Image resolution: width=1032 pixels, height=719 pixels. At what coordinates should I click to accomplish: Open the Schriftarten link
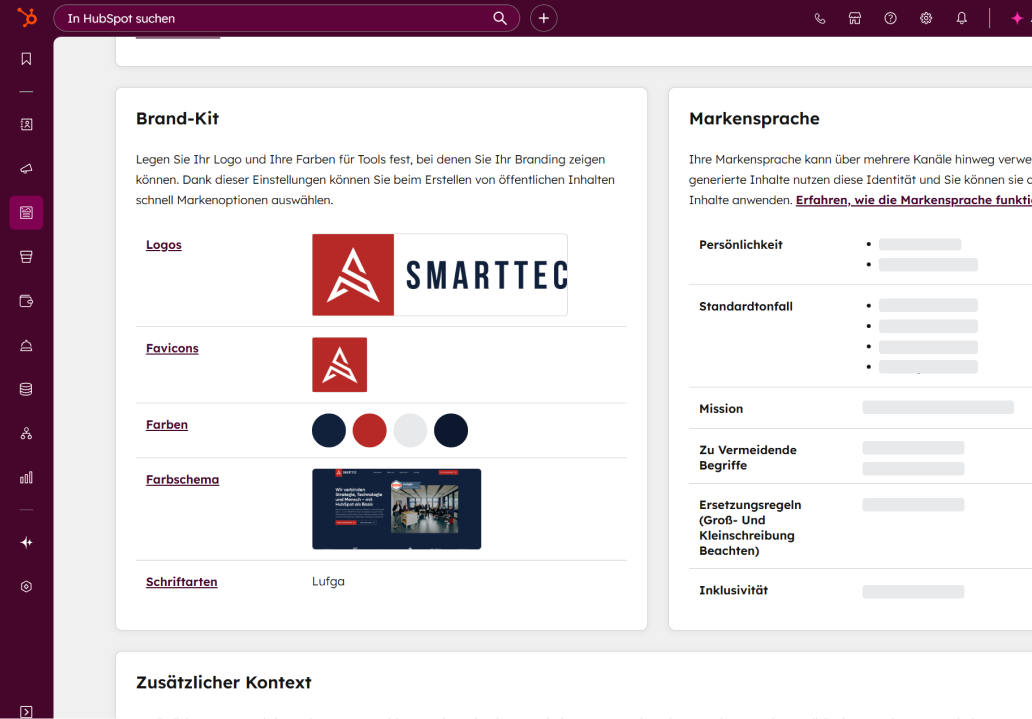pyautogui.click(x=181, y=582)
